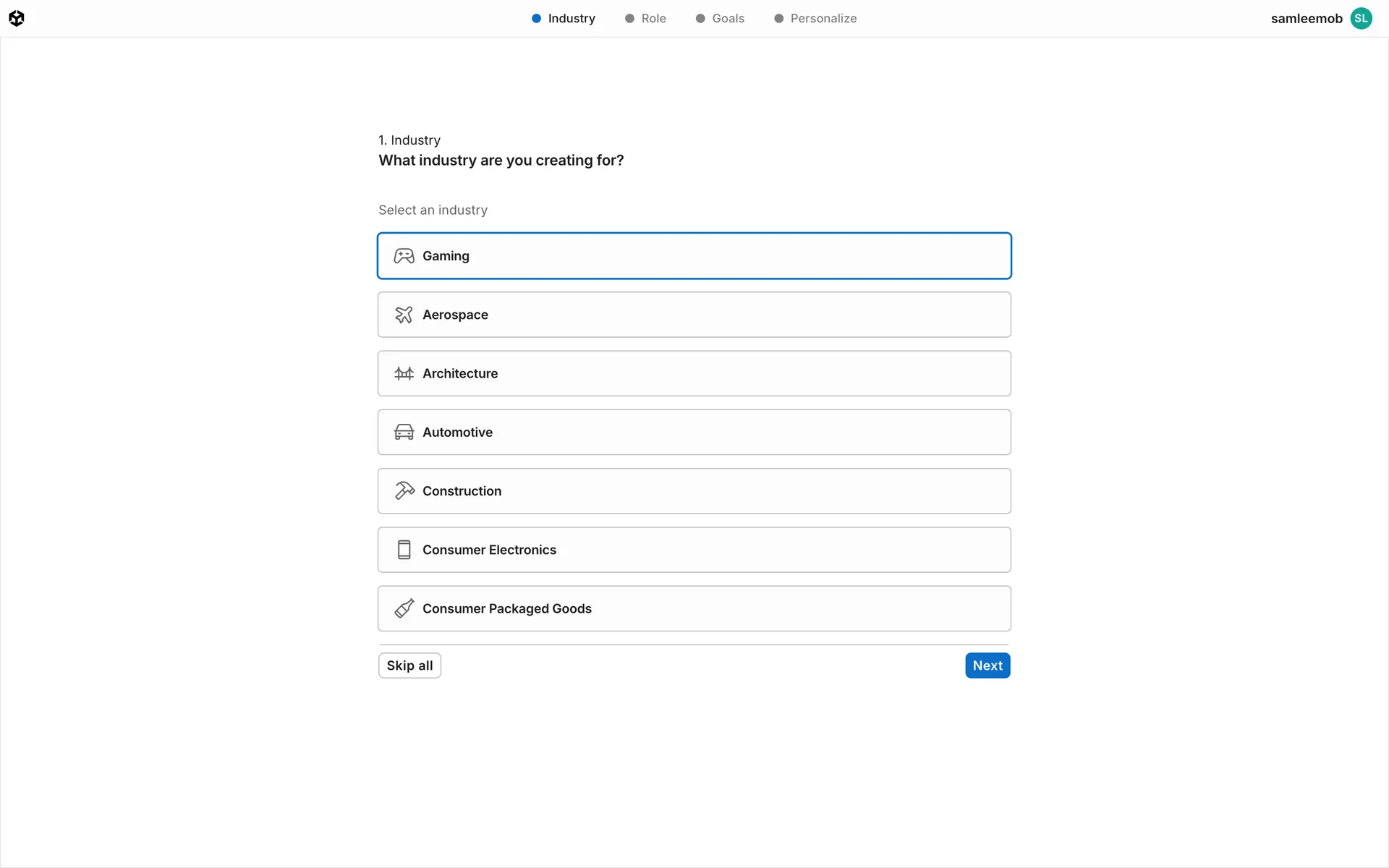Click the bridge icon for Architecture

(404, 373)
